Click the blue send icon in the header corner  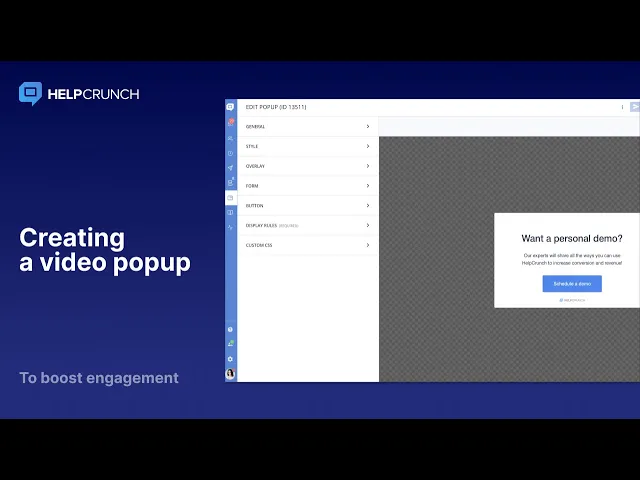(x=635, y=107)
